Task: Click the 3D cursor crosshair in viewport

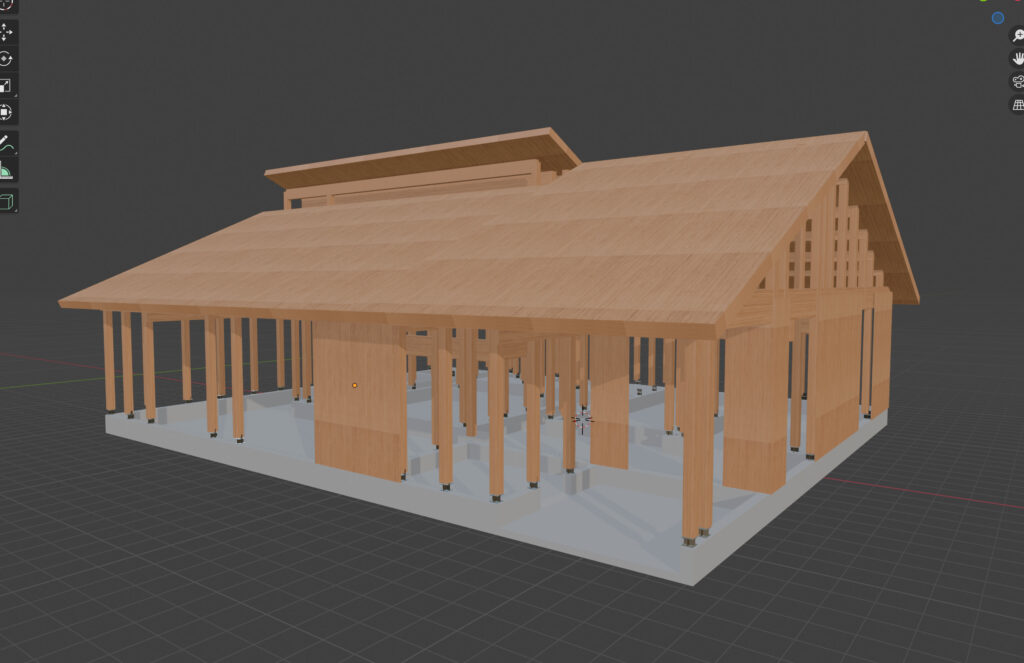Action: pos(583,420)
